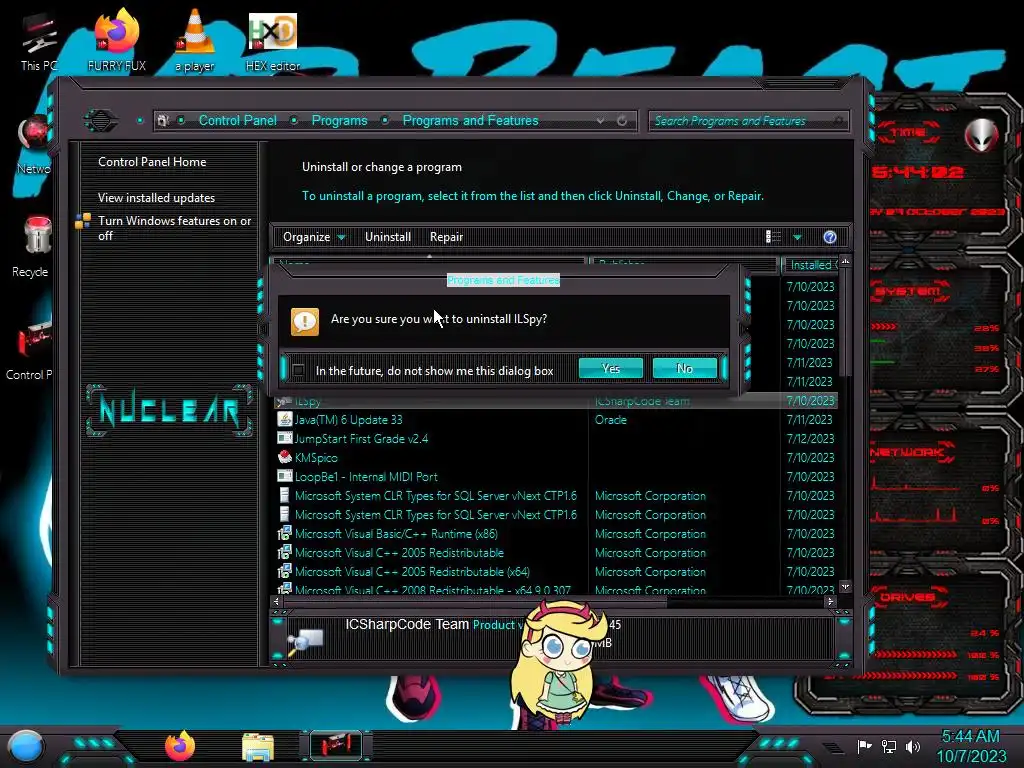The width and height of the screenshot is (1024, 768).
Task: Click the network tray icon
Action: [889, 746]
